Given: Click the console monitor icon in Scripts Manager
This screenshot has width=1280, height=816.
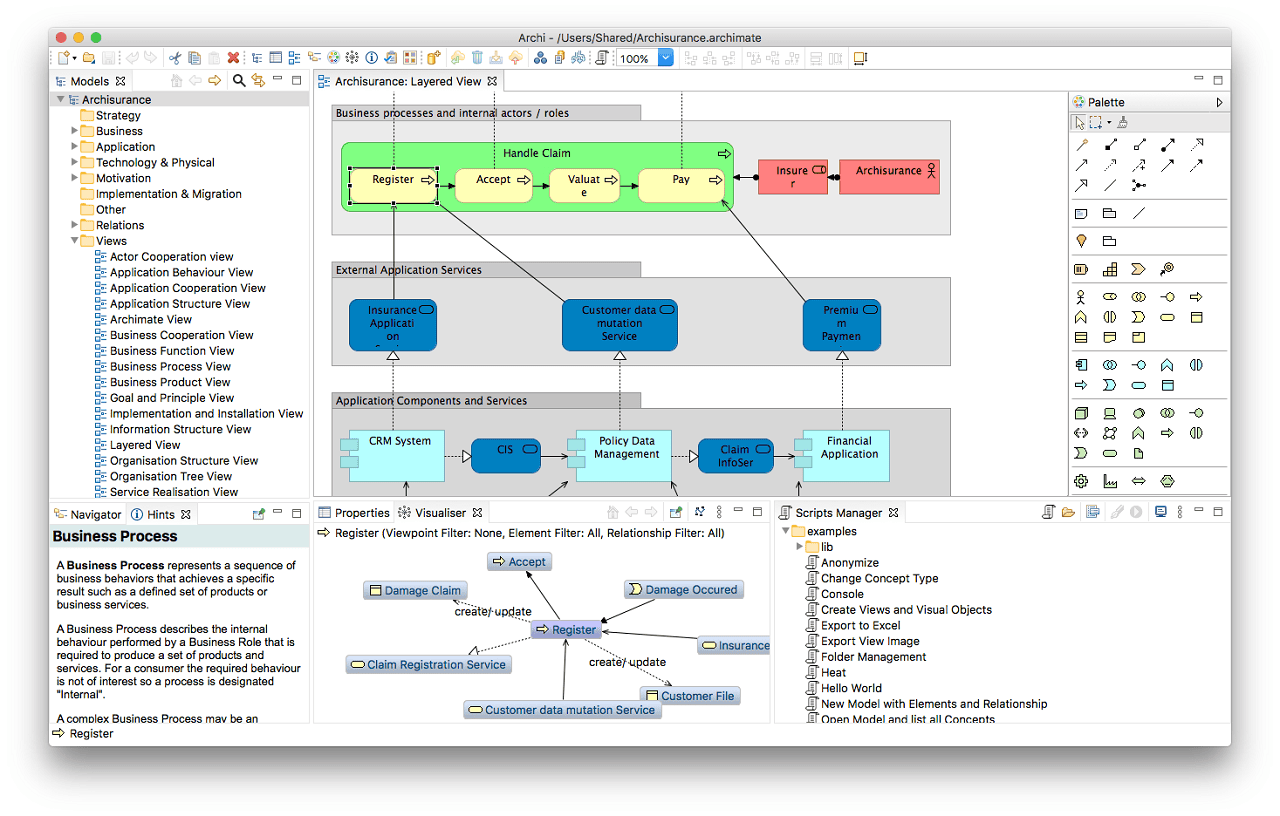Looking at the screenshot, I should (1161, 512).
